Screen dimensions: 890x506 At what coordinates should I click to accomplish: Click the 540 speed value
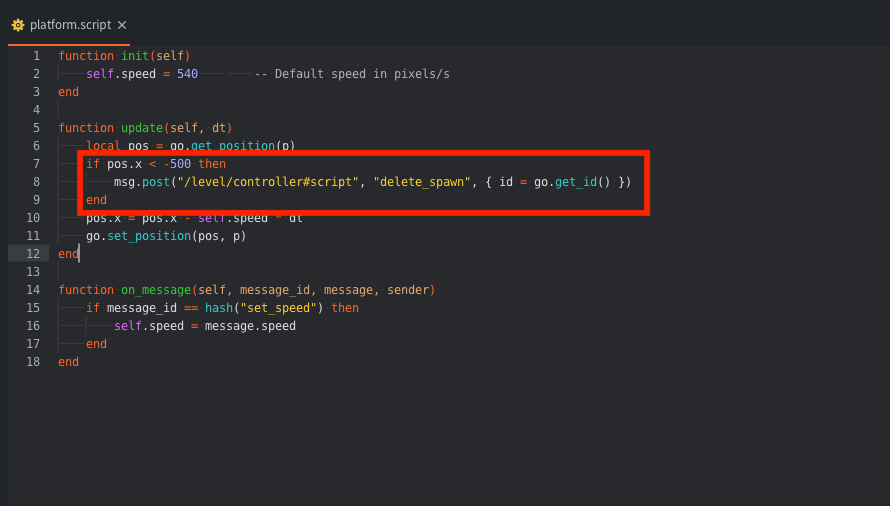click(x=187, y=74)
